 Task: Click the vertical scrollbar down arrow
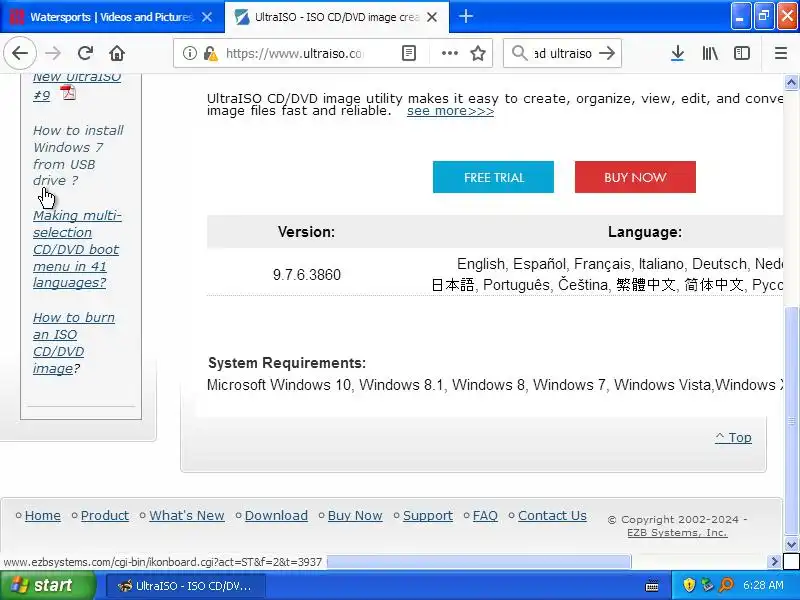(791, 544)
